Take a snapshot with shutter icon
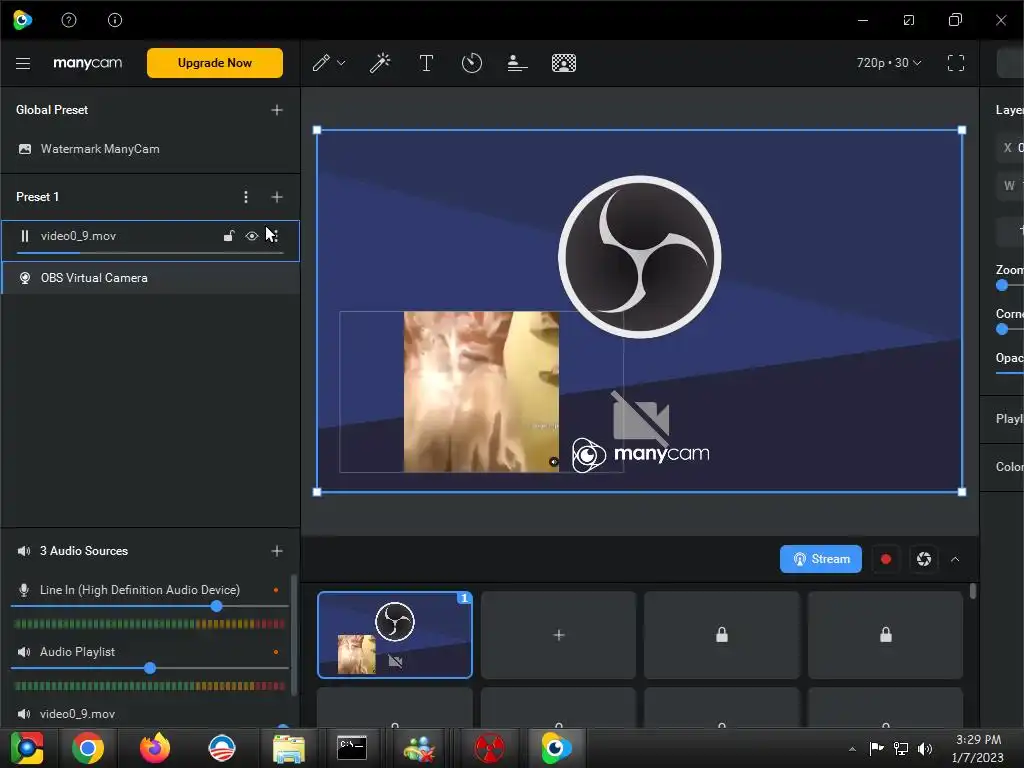This screenshot has width=1024, height=768. pos(923,559)
